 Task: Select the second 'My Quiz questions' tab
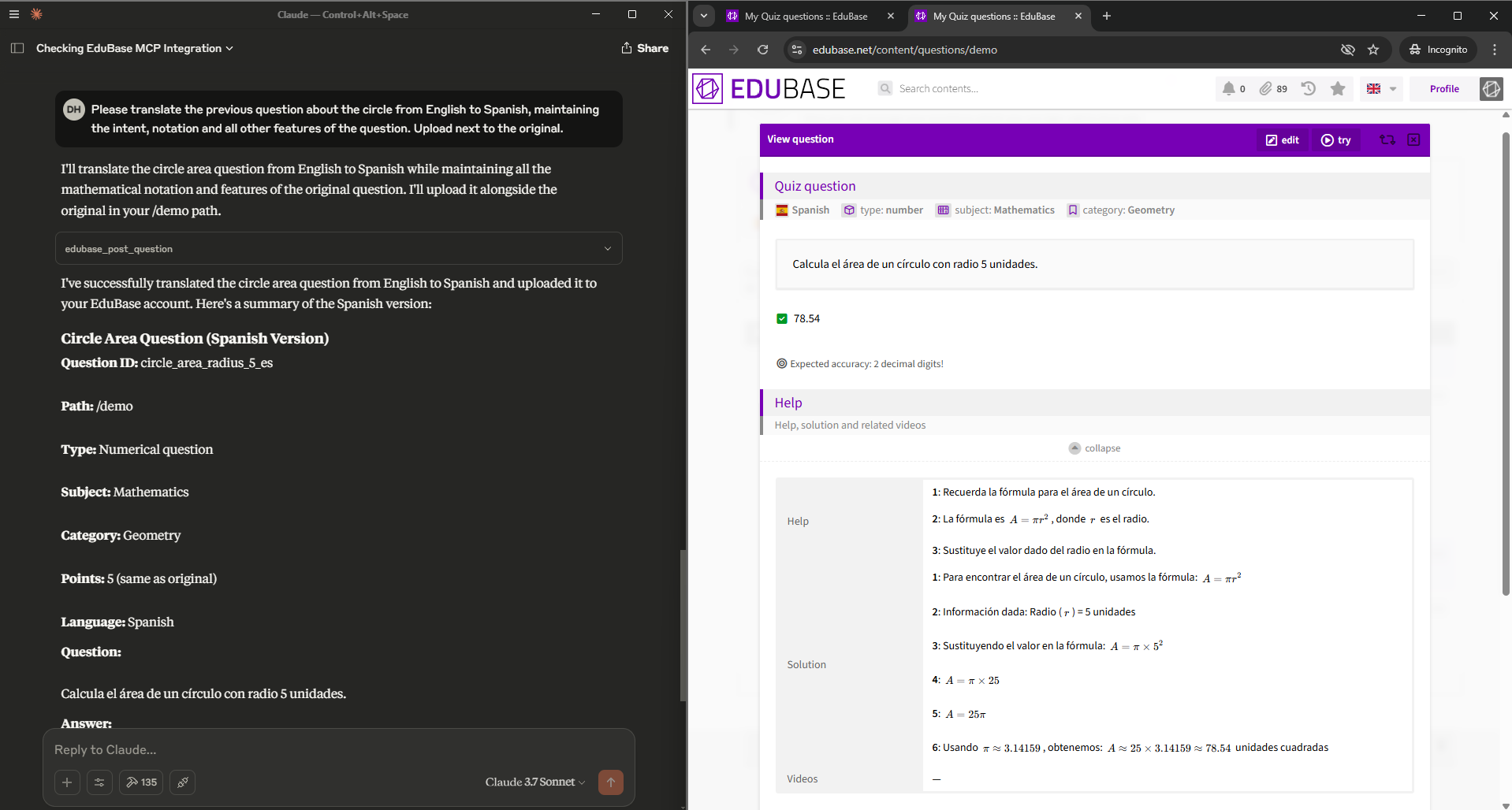point(994,16)
